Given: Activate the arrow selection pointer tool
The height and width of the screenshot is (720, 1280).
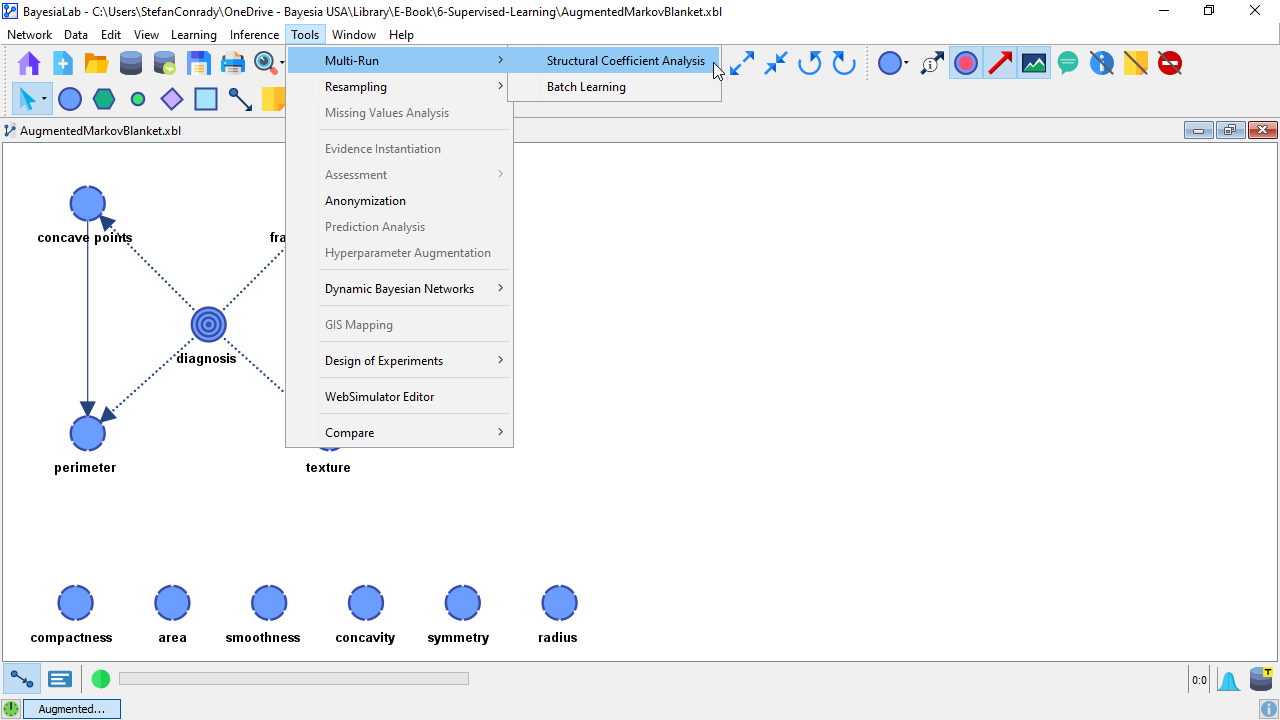Looking at the screenshot, I should [x=27, y=99].
